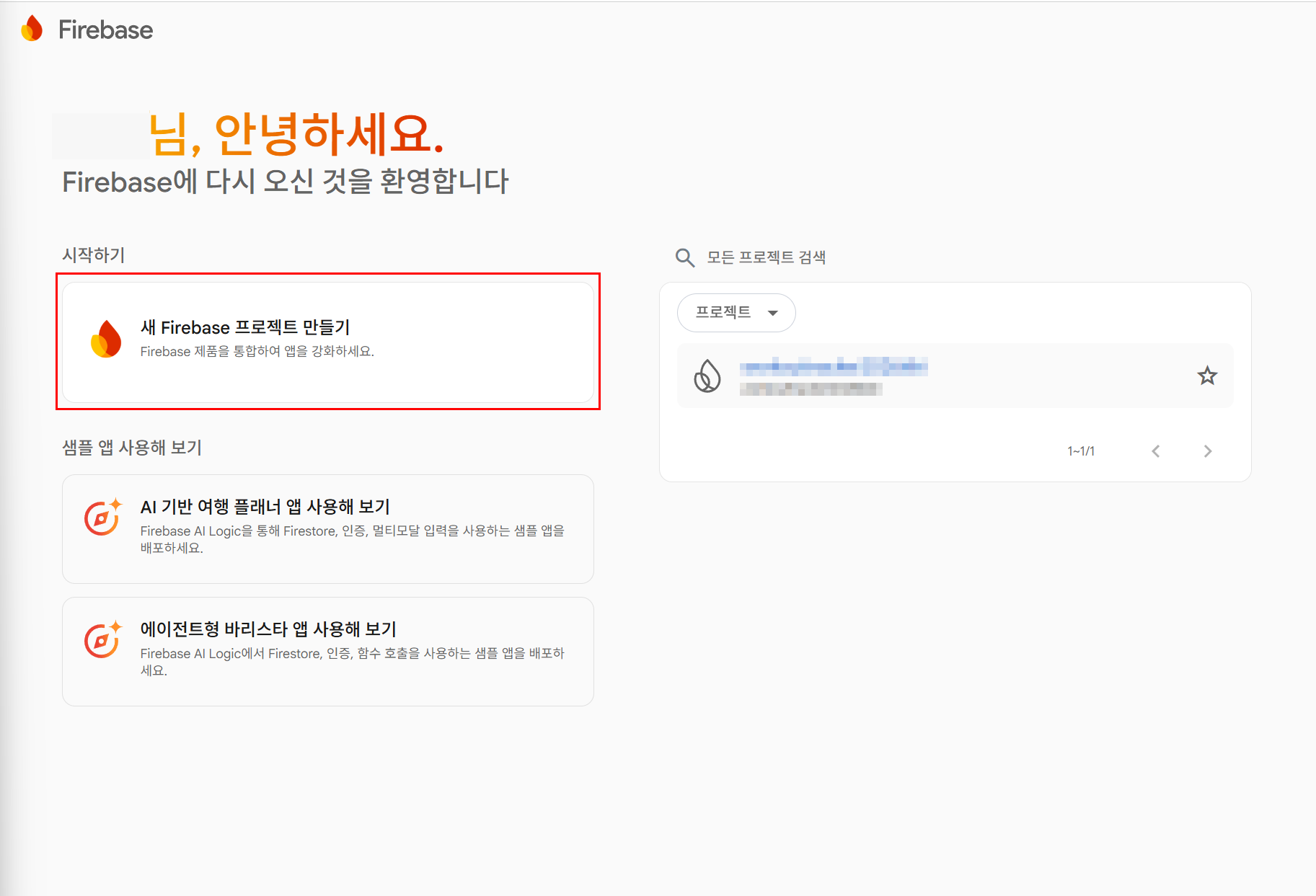This screenshot has height=896, width=1316.
Task: Click the search magnifier icon
Action: (x=685, y=257)
